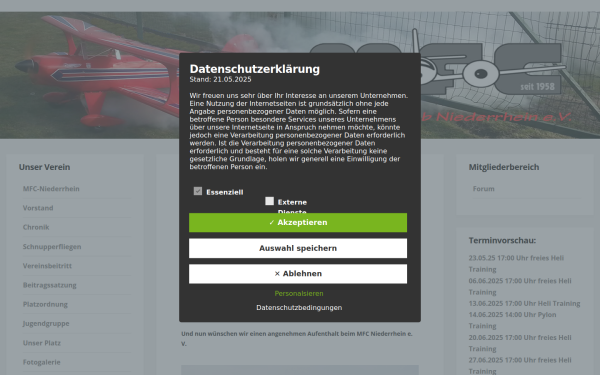Screen dimensions: 600x375
Task: Open the Beitragssatzung page
Action: pyautogui.click(x=49, y=285)
